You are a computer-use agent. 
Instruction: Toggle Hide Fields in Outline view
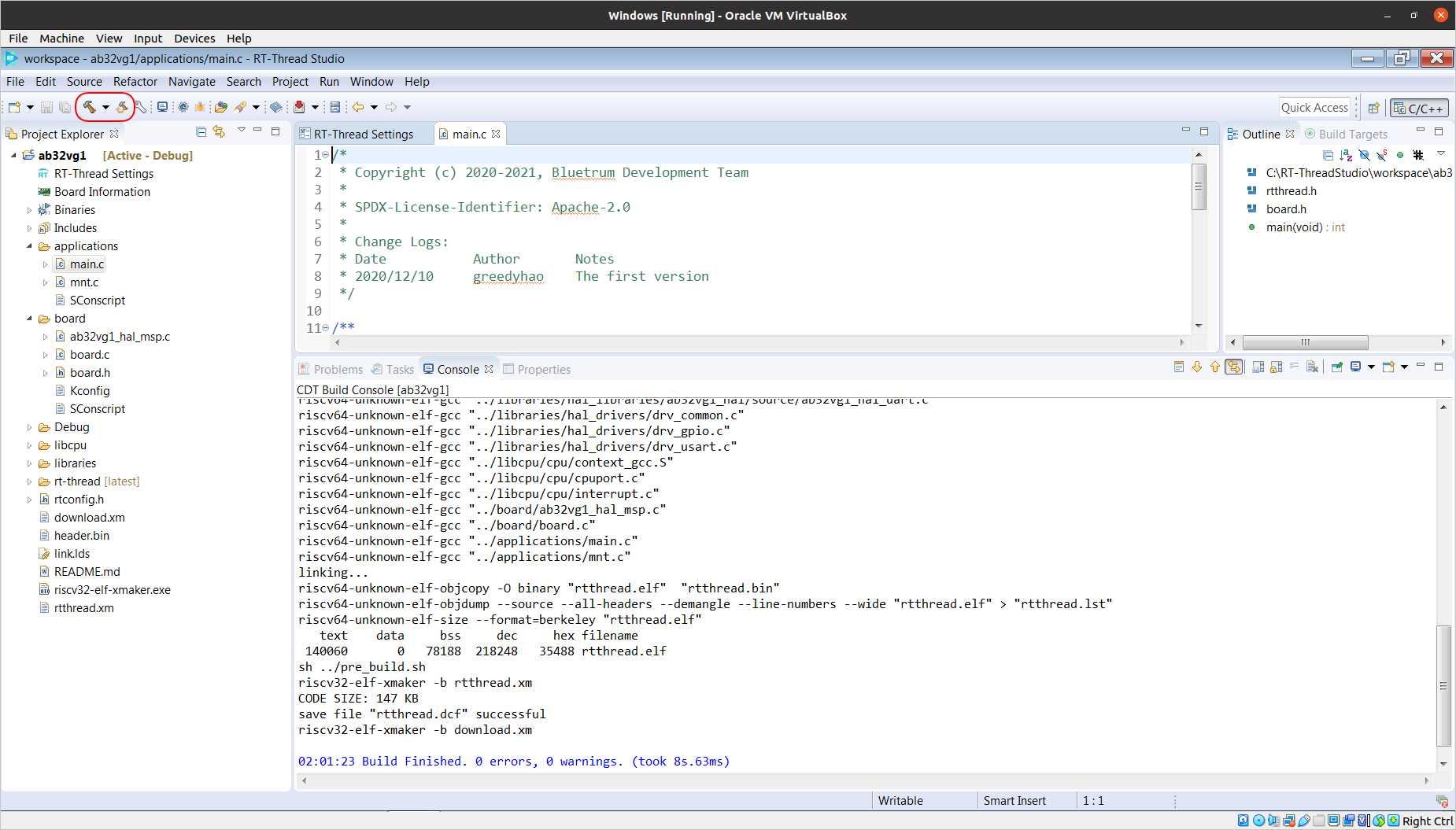[1364, 155]
